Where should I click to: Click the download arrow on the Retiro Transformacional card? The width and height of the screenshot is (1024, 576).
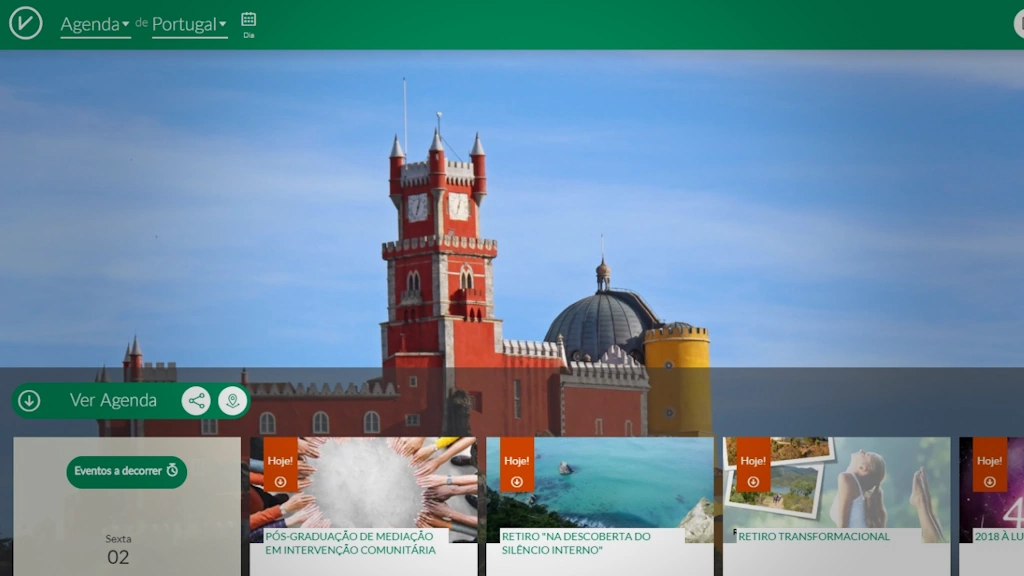click(x=753, y=479)
